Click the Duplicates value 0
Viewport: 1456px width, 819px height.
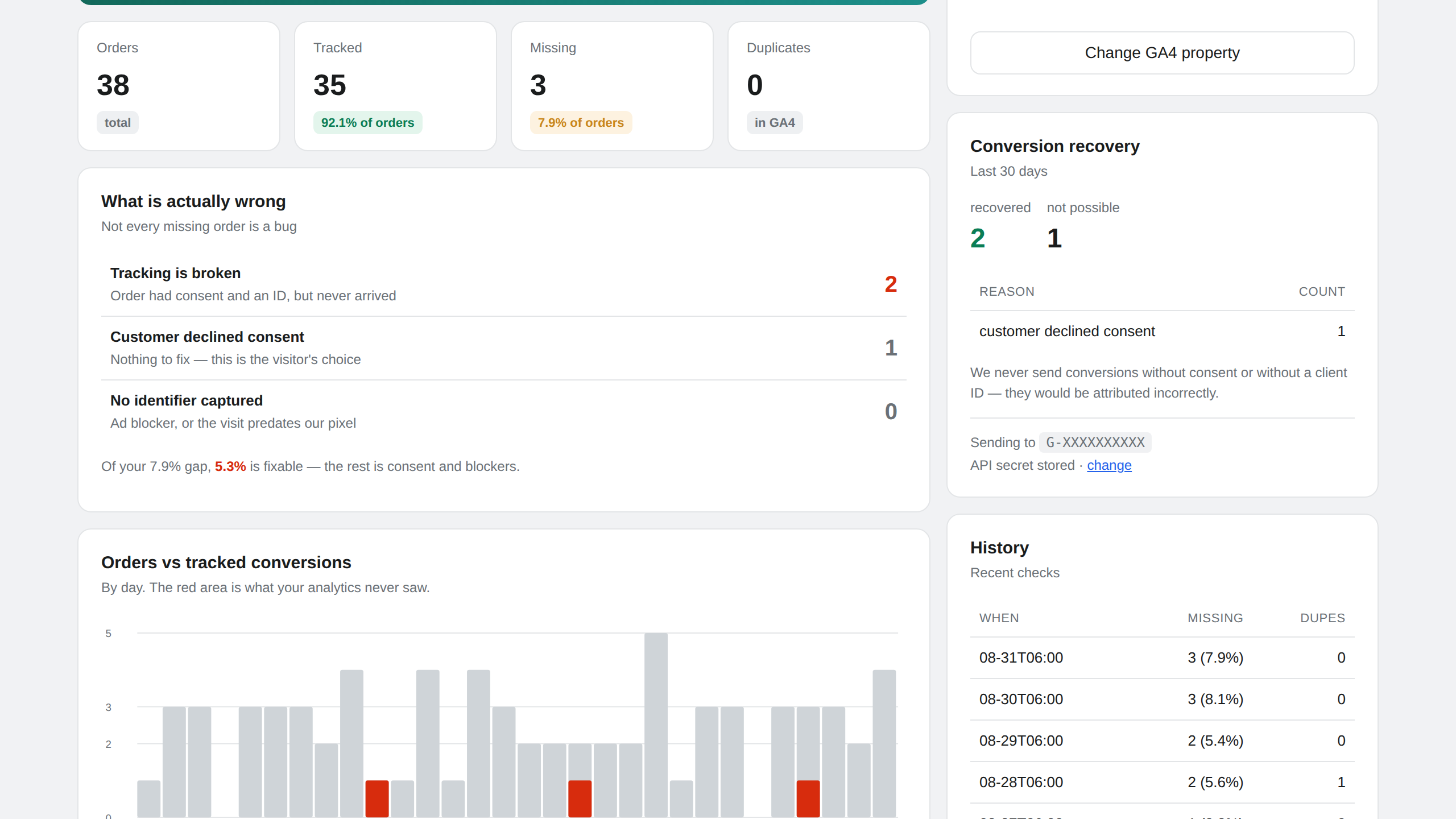[x=755, y=85]
